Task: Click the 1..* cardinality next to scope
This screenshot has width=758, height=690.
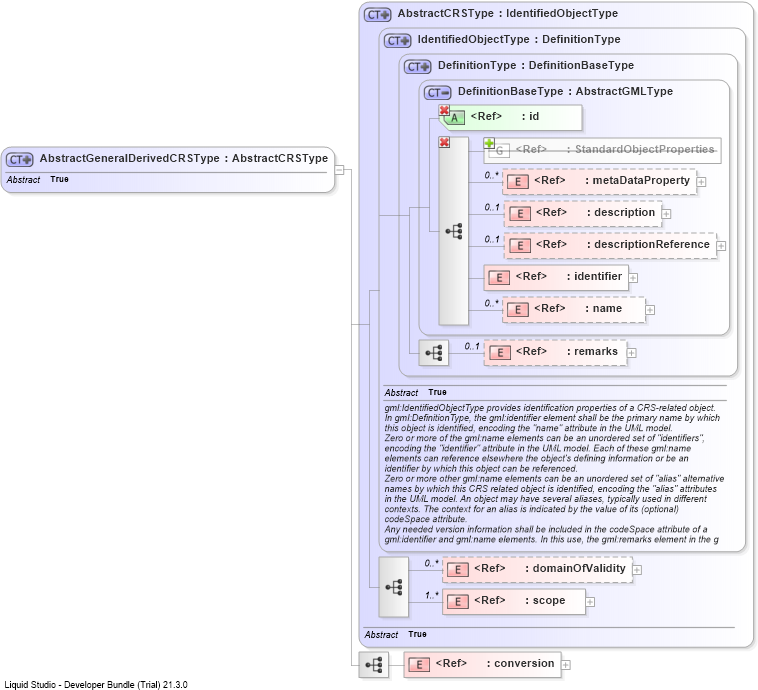Action: click(432, 595)
